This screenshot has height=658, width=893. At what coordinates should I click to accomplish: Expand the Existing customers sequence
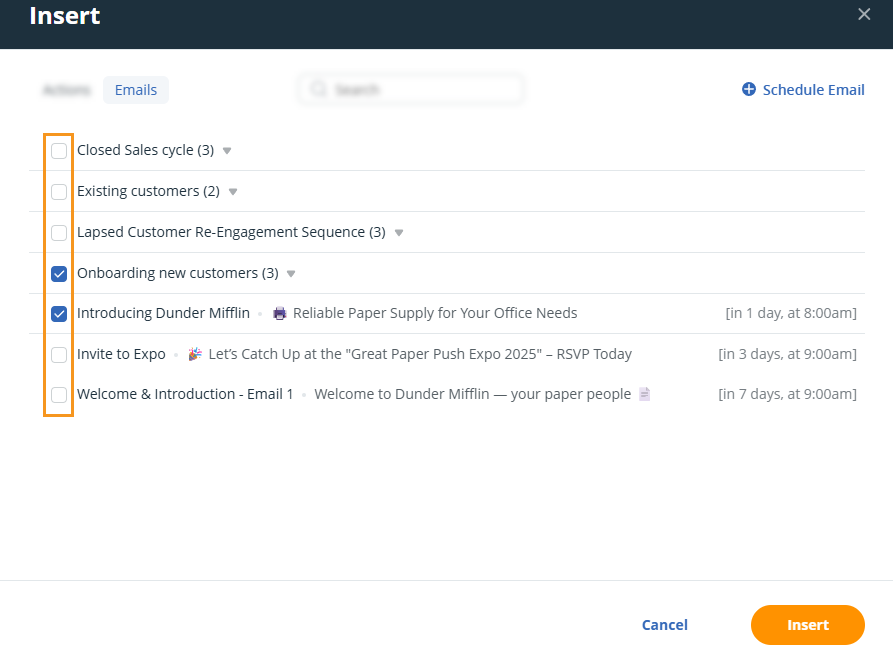(x=231, y=191)
